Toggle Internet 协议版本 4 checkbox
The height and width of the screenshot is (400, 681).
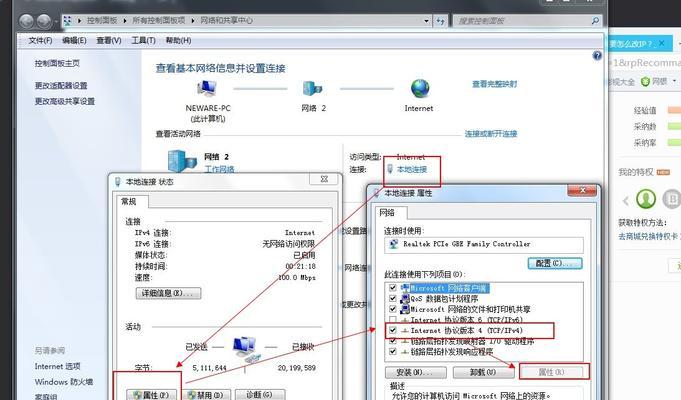[393, 331]
